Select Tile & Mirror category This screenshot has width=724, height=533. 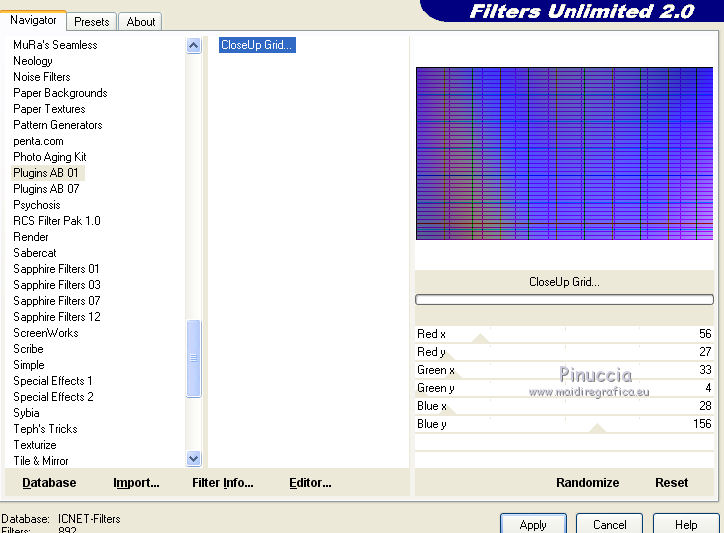coord(41,461)
